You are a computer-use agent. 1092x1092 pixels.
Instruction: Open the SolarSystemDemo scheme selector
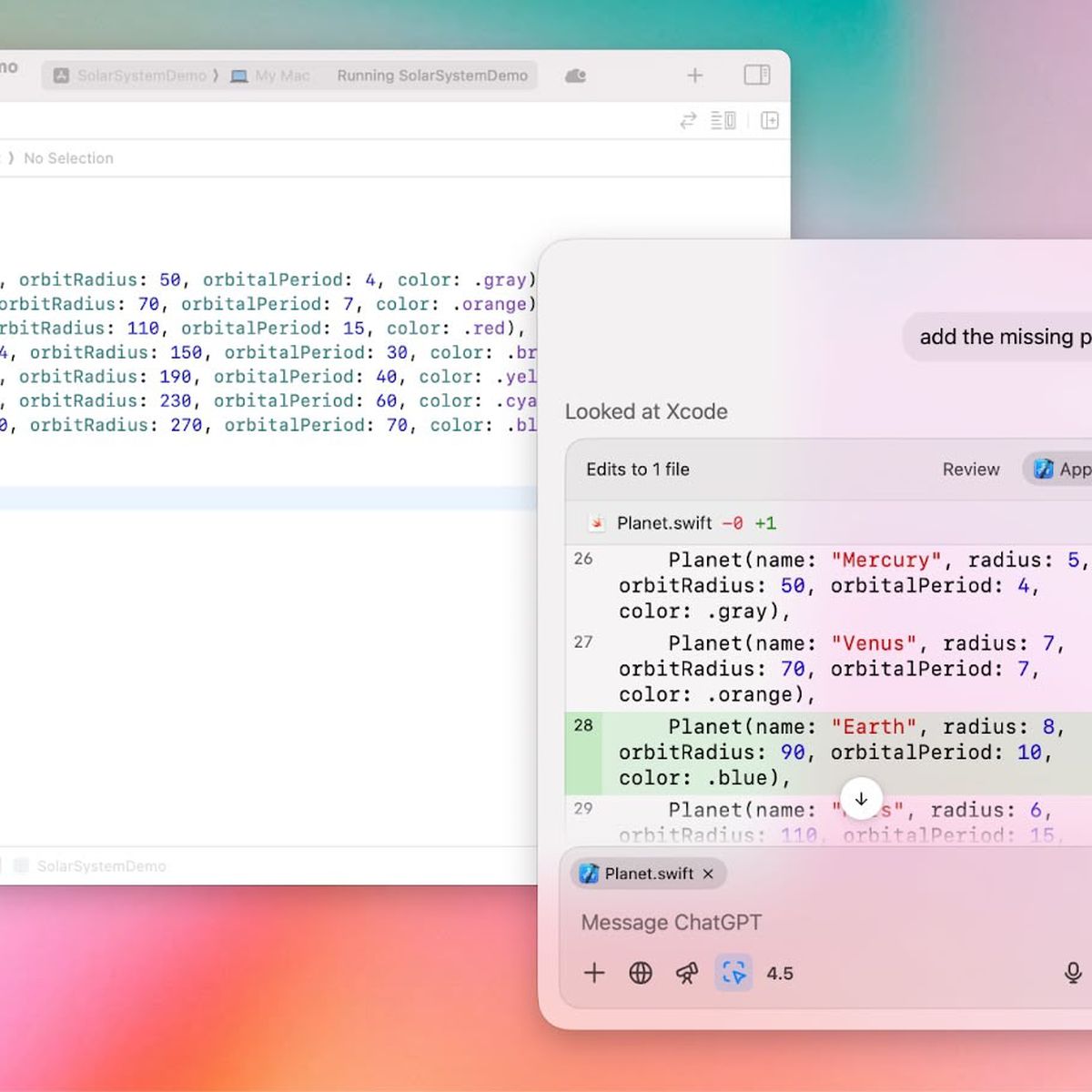[x=132, y=76]
